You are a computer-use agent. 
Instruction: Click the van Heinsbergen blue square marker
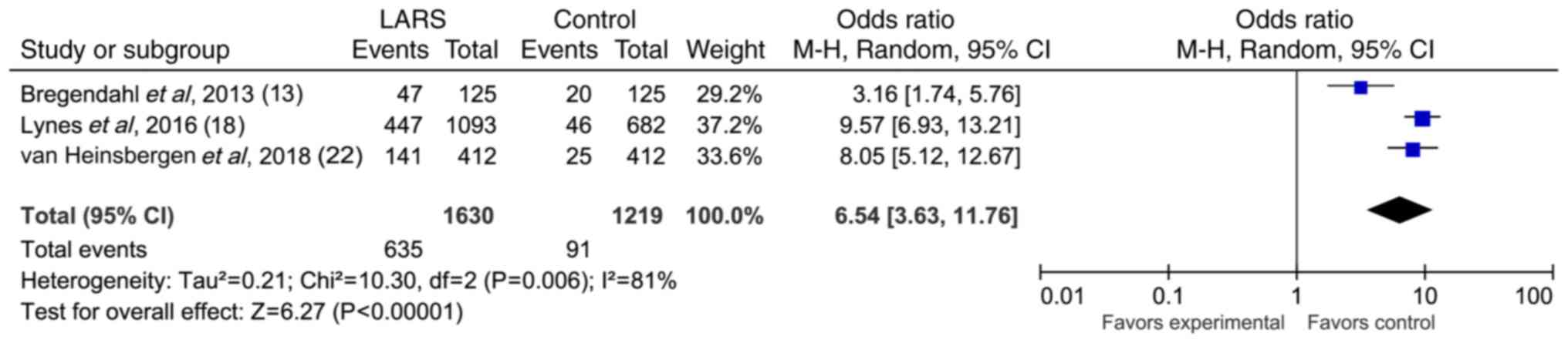click(x=1413, y=150)
